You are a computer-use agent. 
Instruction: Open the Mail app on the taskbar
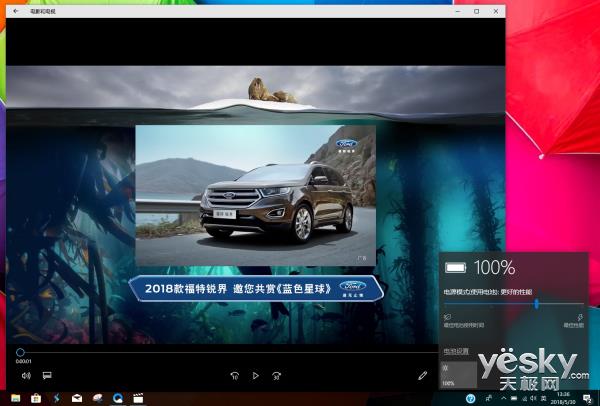pos(77,398)
